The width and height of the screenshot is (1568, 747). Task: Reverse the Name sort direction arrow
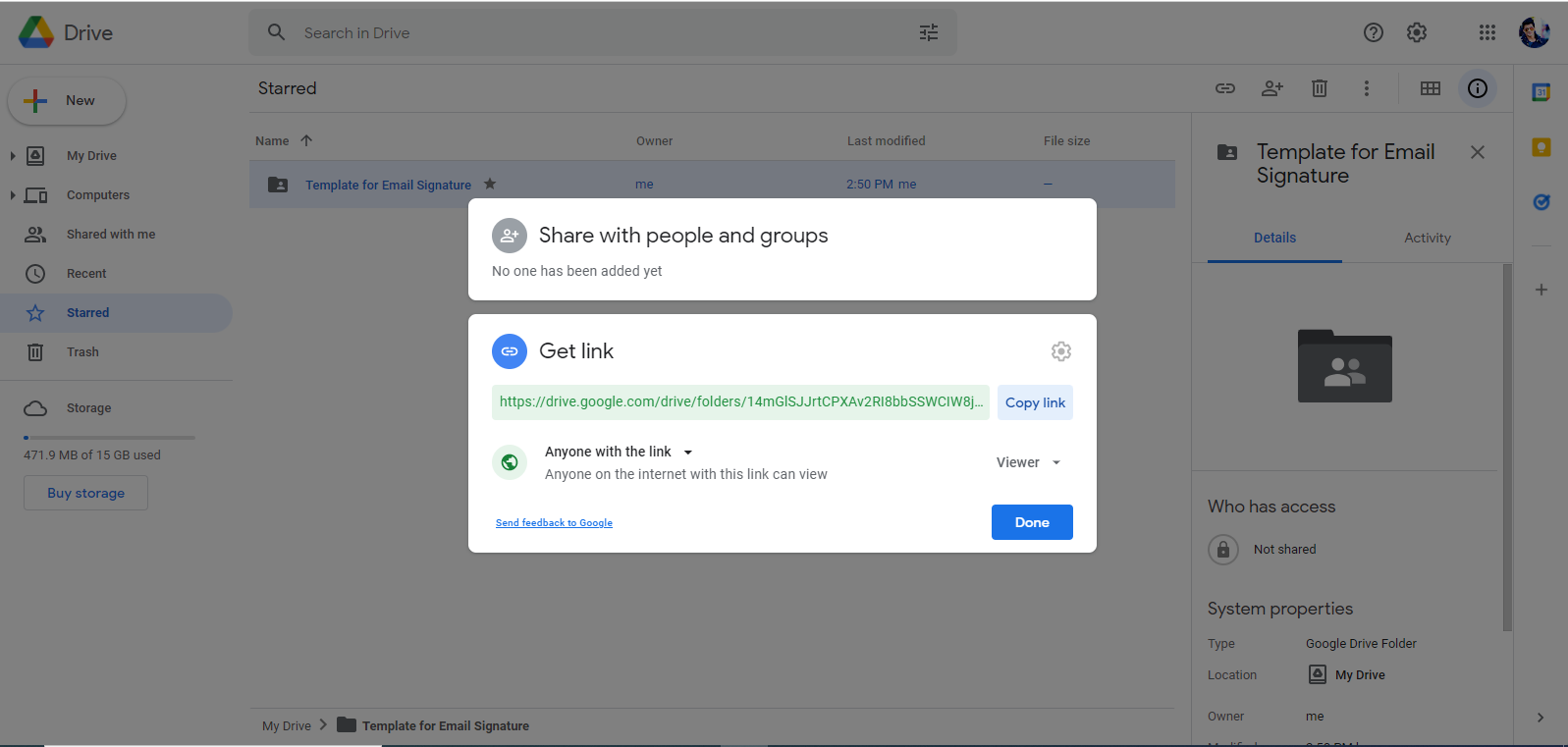(306, 140)
